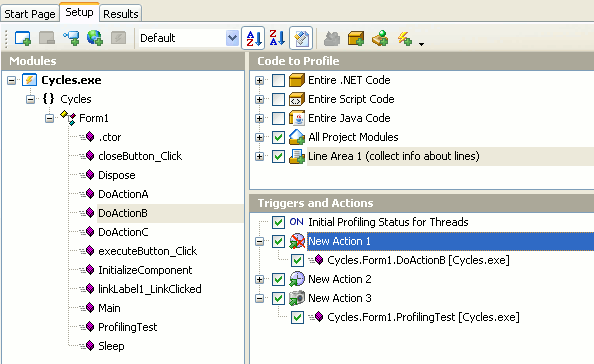Collapse the New Action 3 node
The width and height of the screenshot is (594, 364).
(259, 298)
